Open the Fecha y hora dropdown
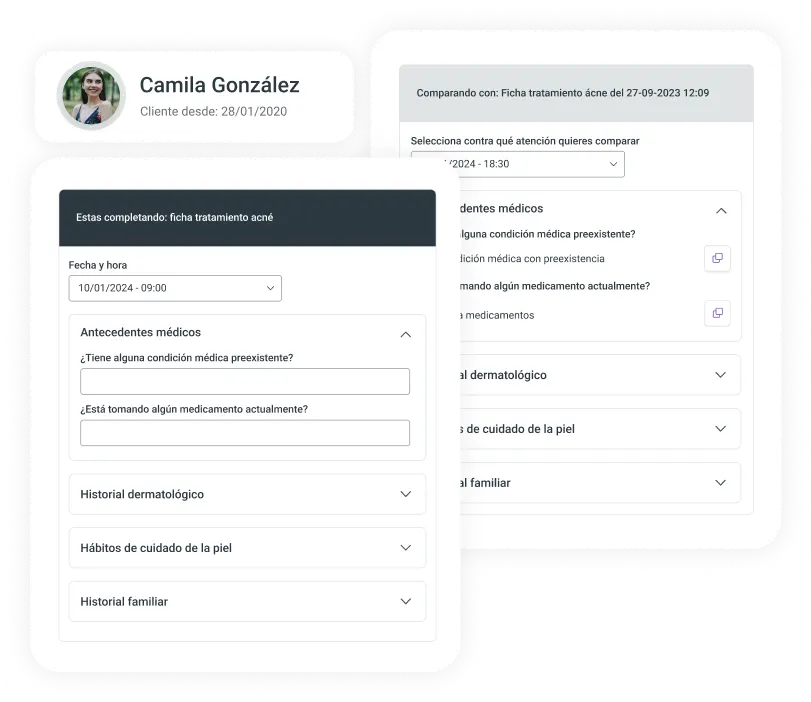 (175, 288)
